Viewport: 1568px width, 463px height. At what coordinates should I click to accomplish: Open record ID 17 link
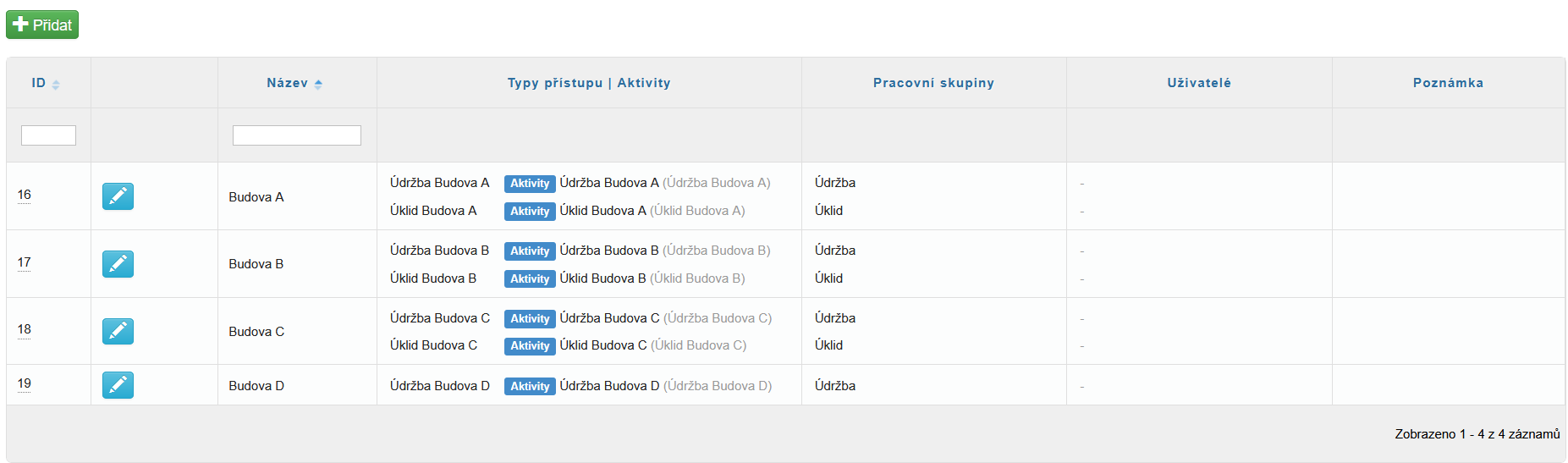25,262
